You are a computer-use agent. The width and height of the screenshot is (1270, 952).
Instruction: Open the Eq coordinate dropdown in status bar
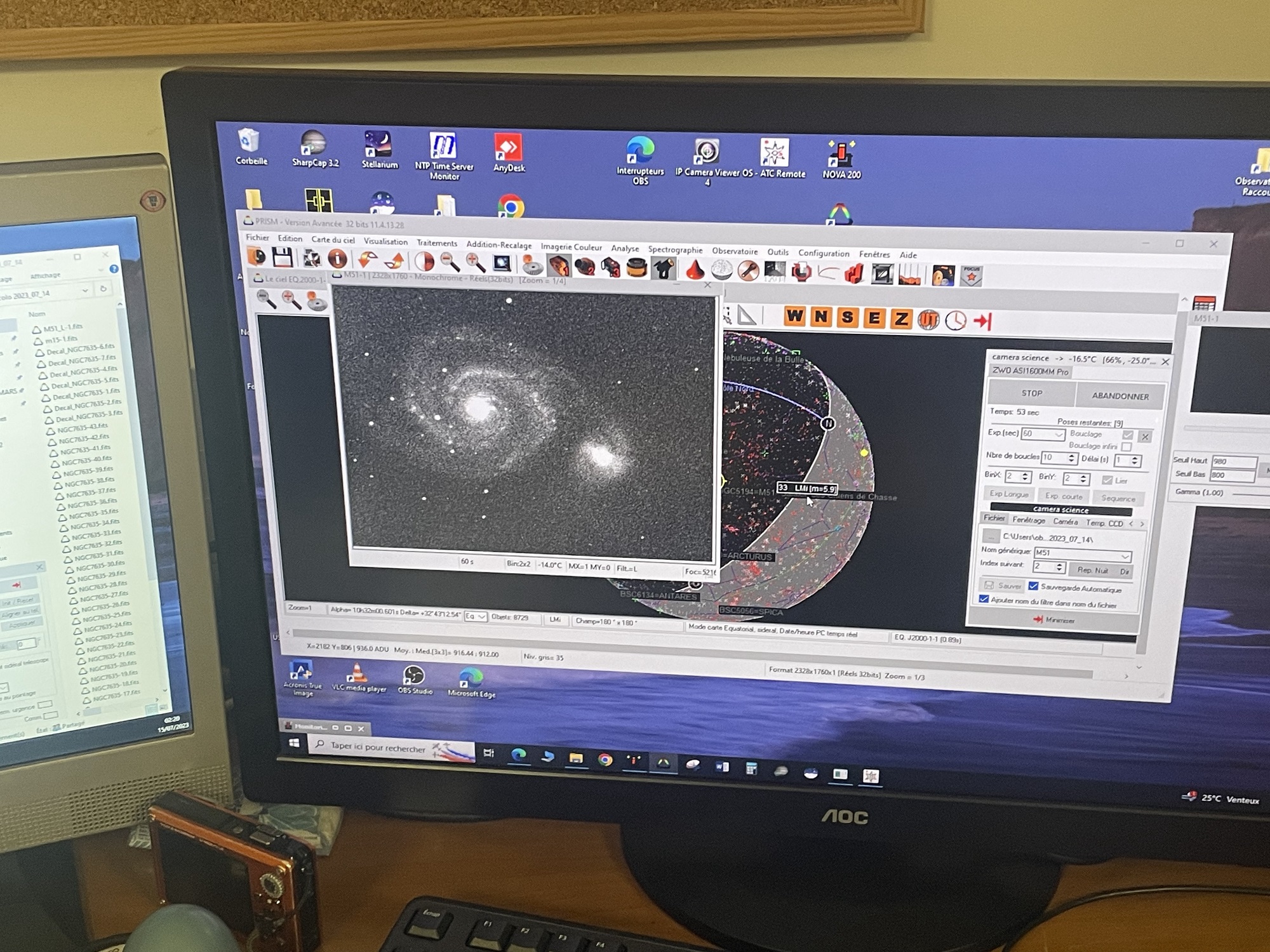(476, 616)
